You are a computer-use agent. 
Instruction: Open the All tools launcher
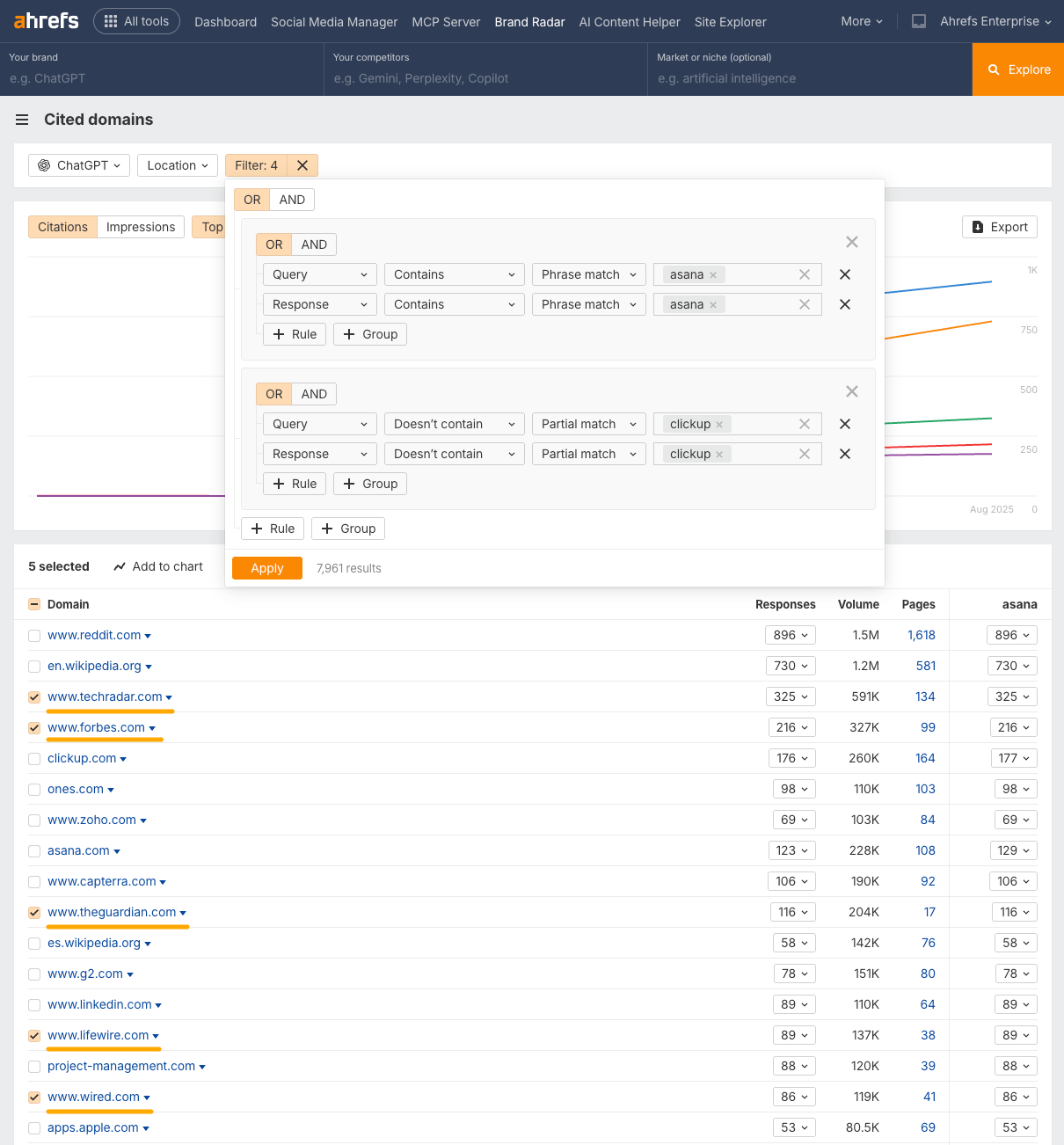point(136,21)
